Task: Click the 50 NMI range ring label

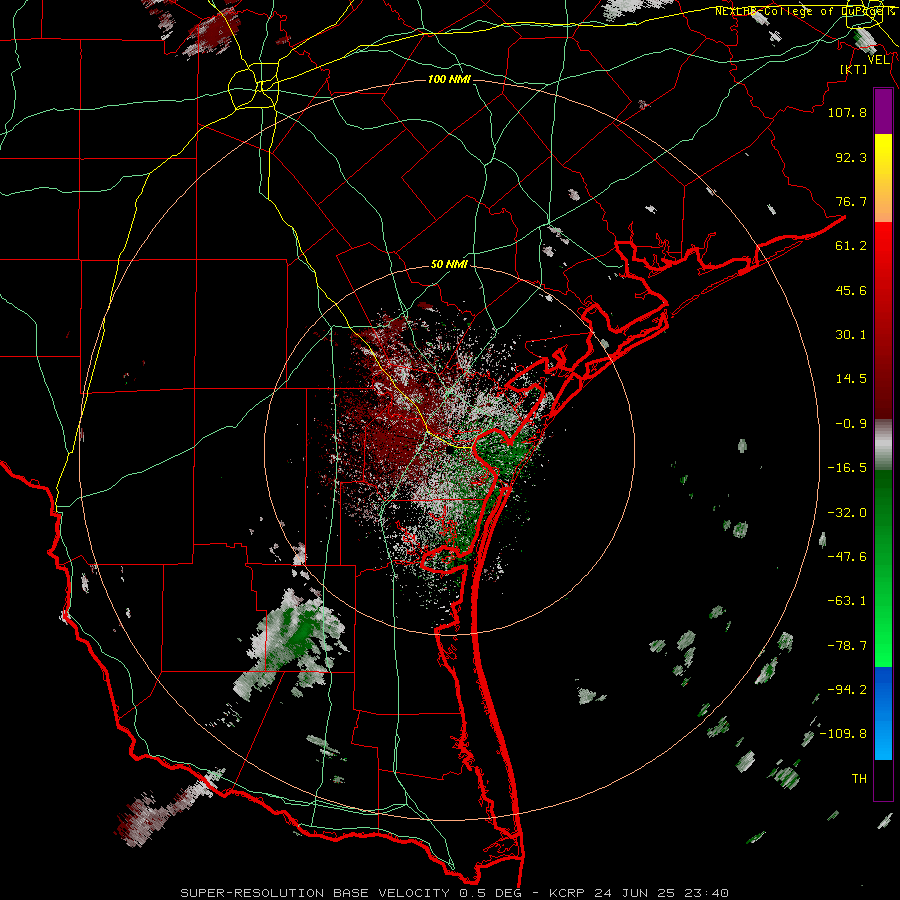Action: tap(449, 265)
